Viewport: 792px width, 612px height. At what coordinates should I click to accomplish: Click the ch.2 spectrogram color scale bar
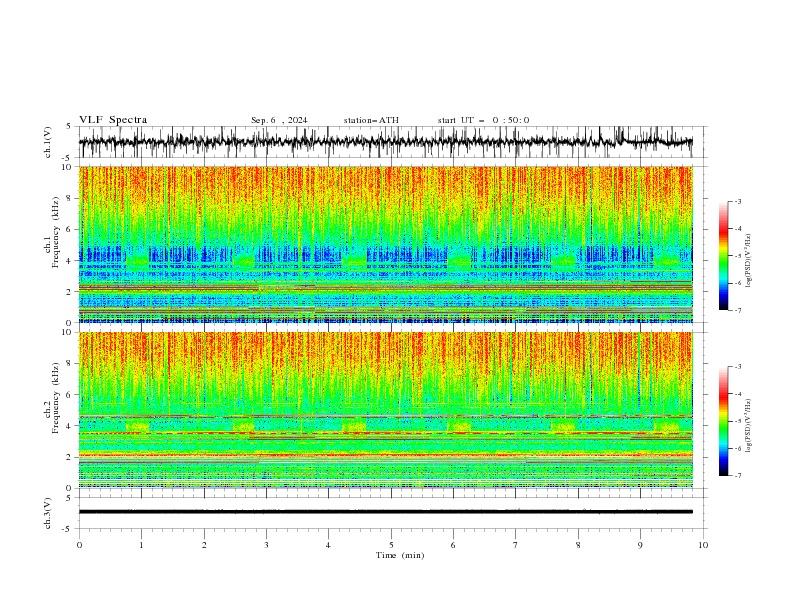click(723, 421)
